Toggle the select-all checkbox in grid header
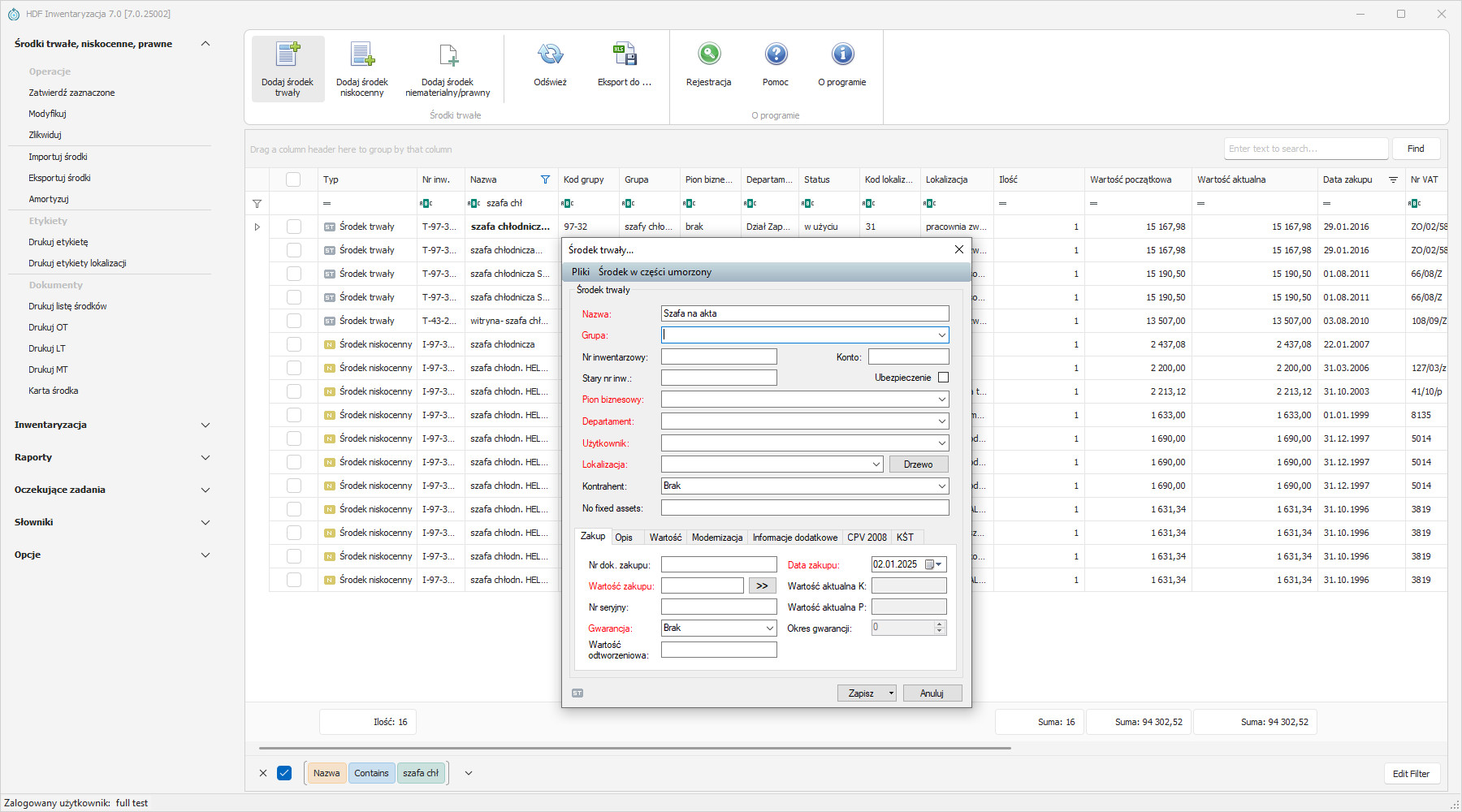 click(x=293, y=179)
